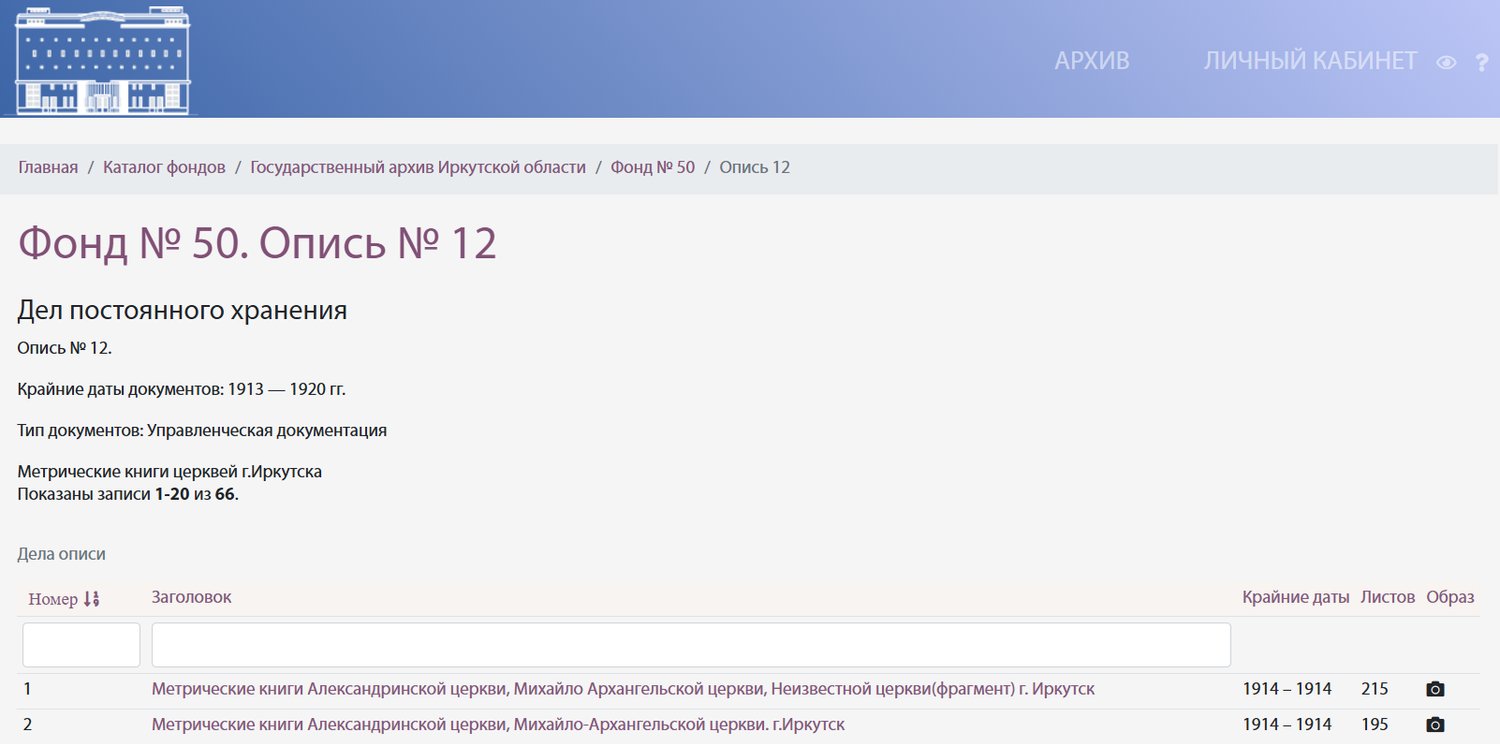
Task: Sort the table by the Номер column icon
Action: click(x=91, y=599)
